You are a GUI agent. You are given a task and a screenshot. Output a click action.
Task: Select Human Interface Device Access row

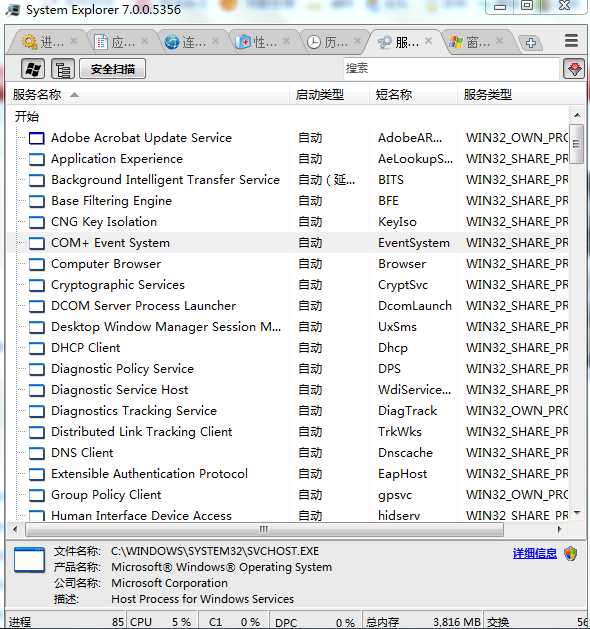coord(288,515)
